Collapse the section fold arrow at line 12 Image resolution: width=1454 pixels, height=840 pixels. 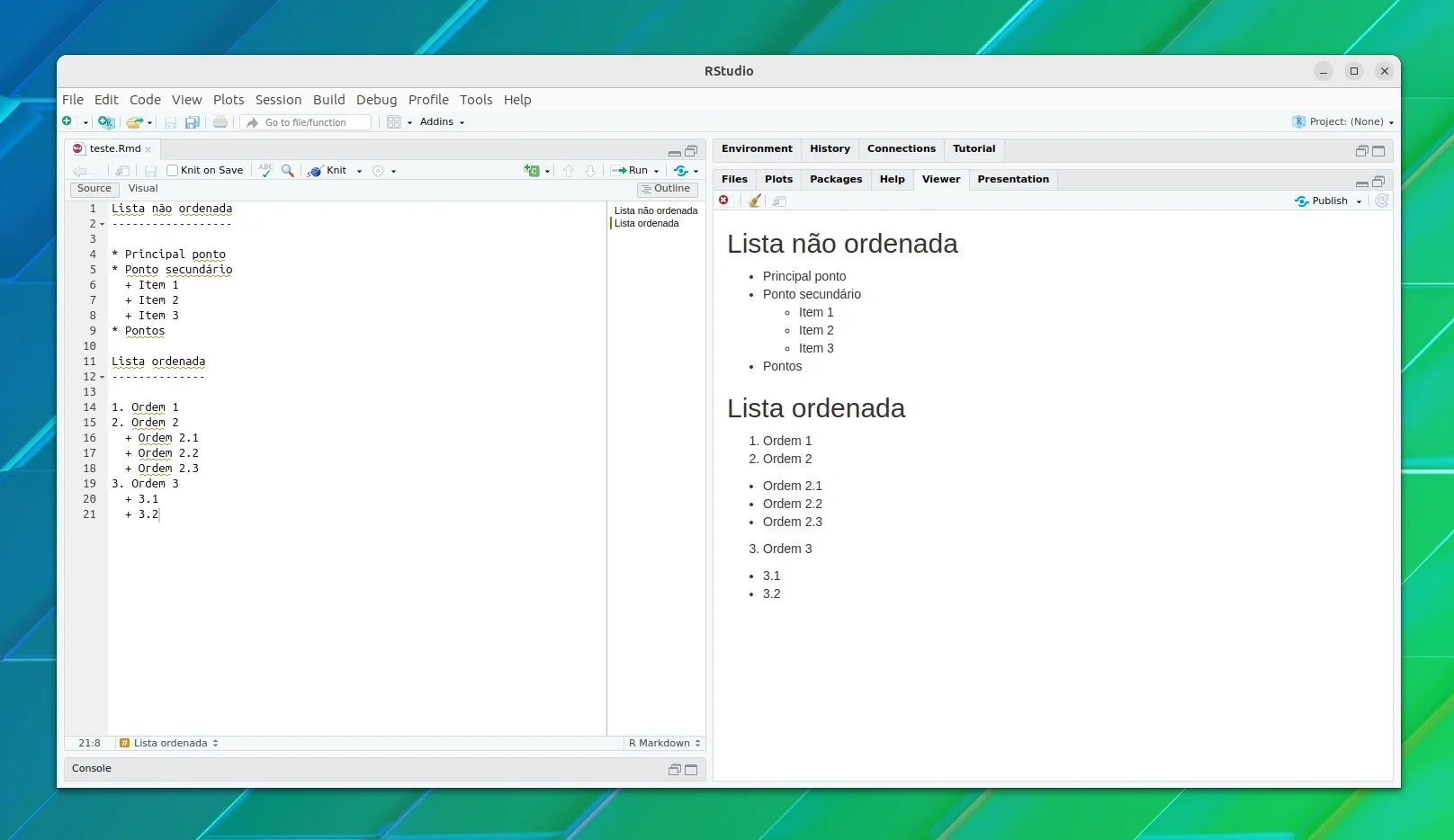click(102, 377)
